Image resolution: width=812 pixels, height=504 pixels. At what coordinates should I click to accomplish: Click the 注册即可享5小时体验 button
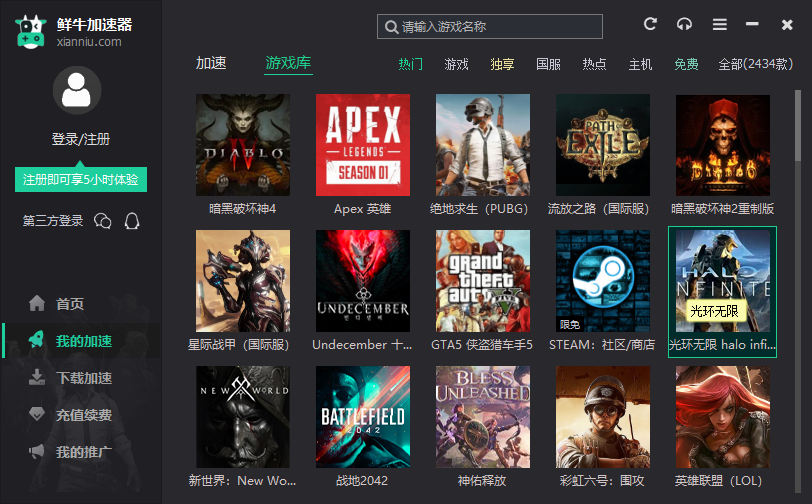tap(81, 180)
